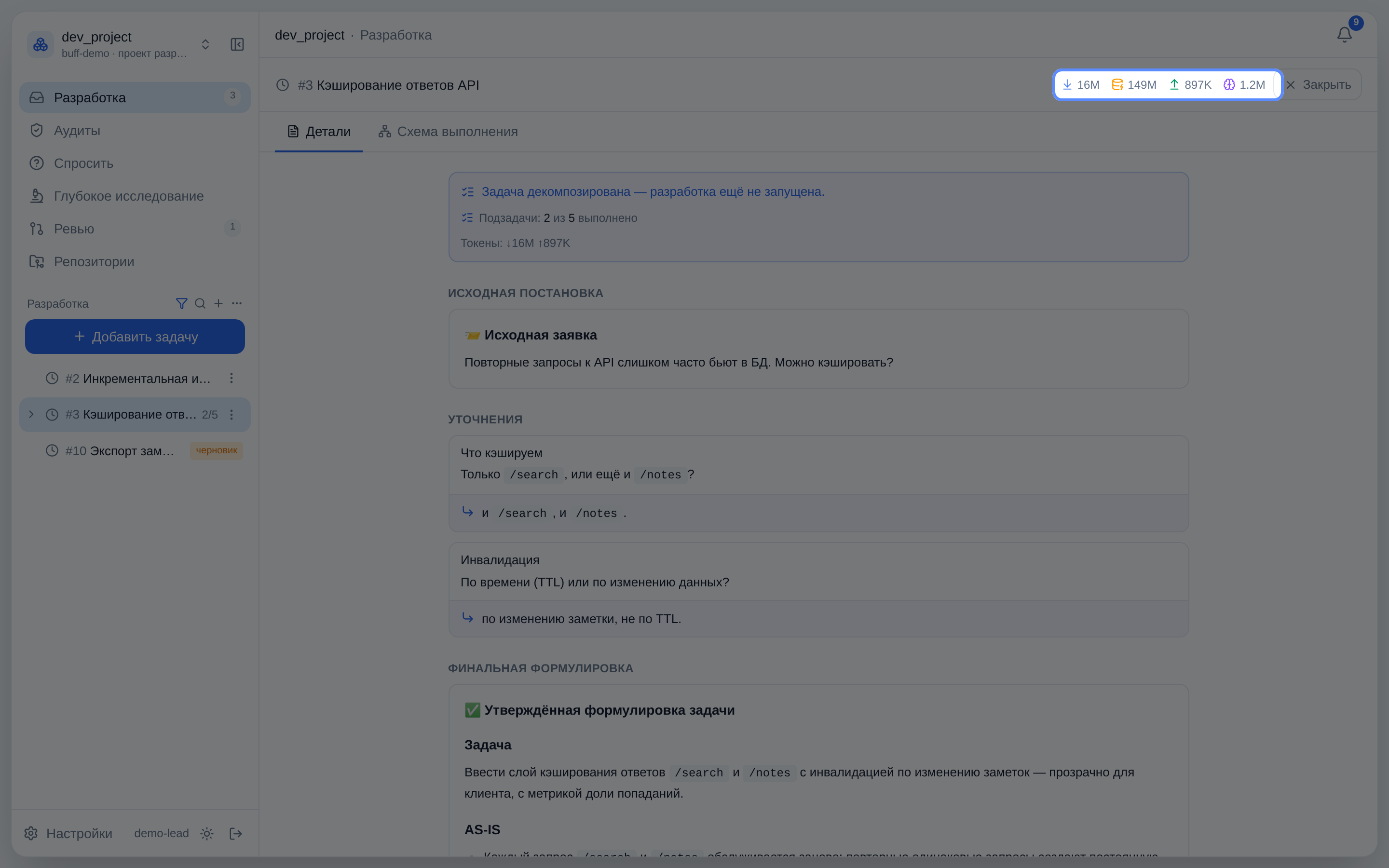Open the project switcher dropdown
Image resolution: width=1389 pixels, height=868 pixels.
coord(205,44)
